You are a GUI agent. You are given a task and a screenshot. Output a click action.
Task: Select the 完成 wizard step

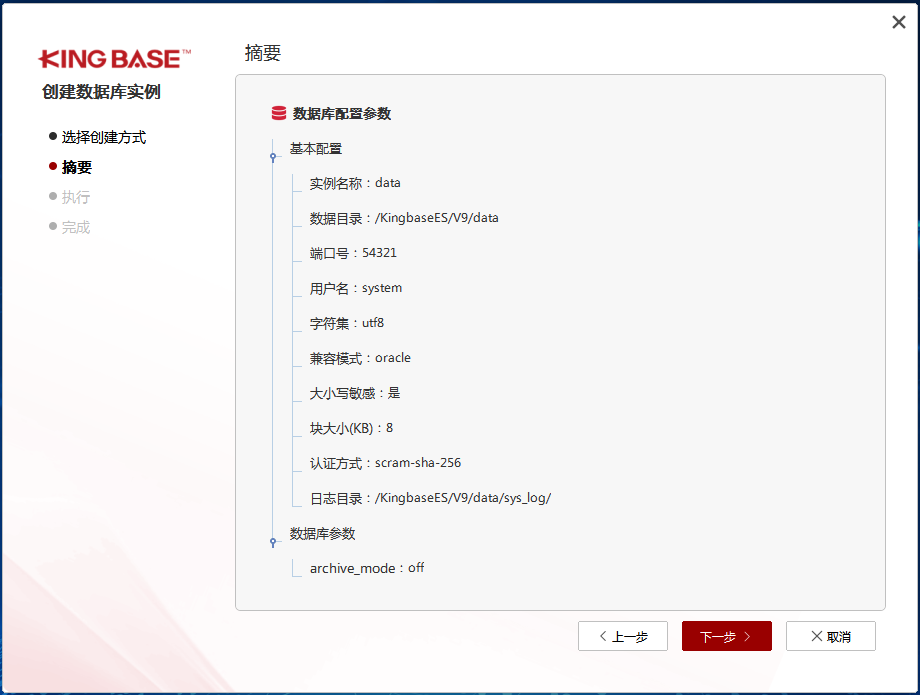pyautogui.click(x=77, y=226)
